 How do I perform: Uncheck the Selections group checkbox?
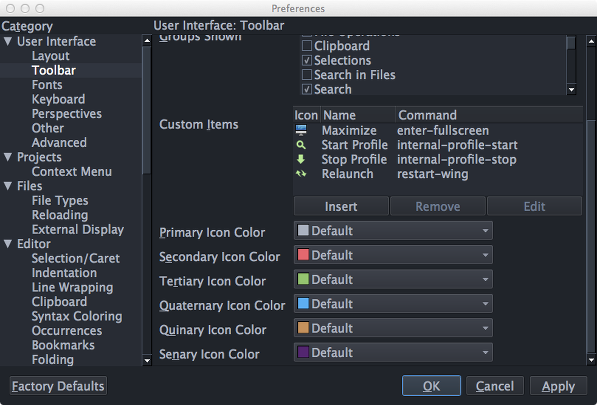point(306,60)
